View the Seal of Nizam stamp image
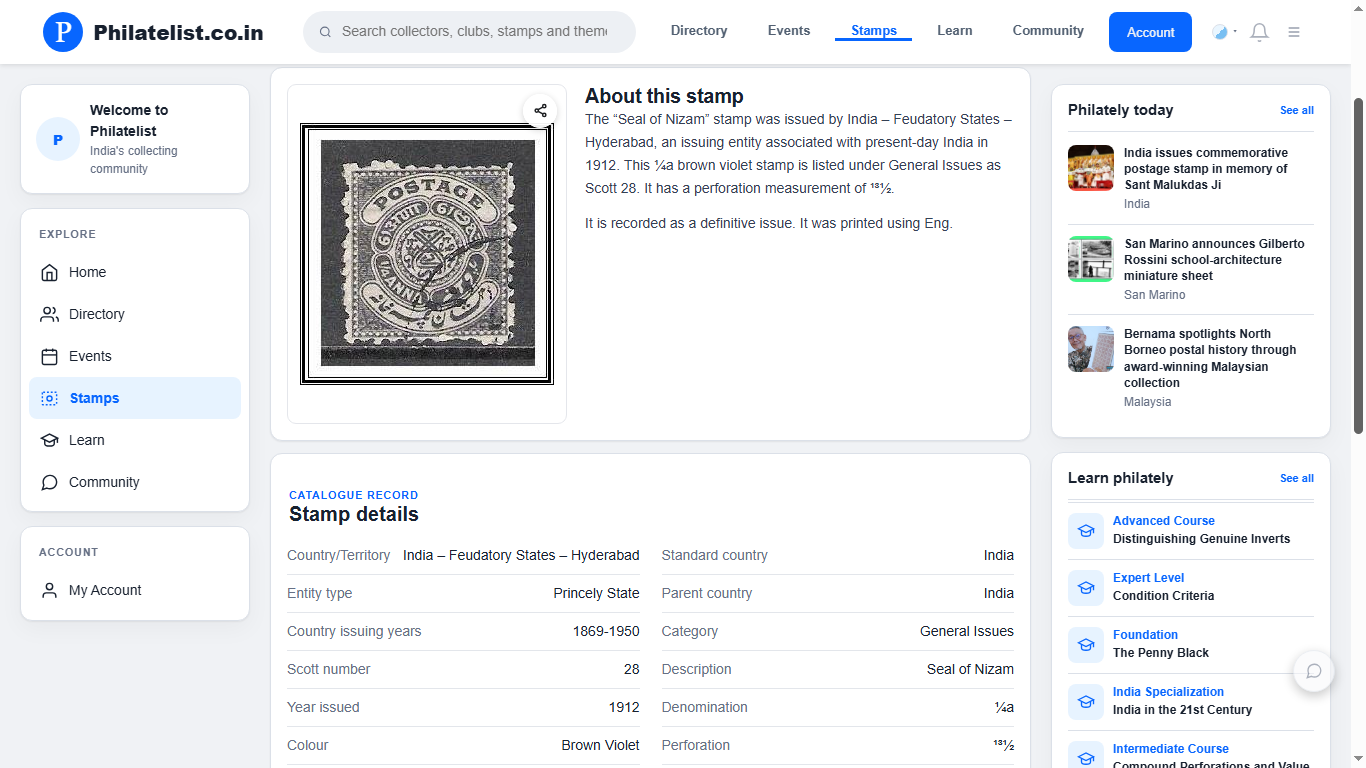The image size is (1366, 768). [x=427, y=254]
